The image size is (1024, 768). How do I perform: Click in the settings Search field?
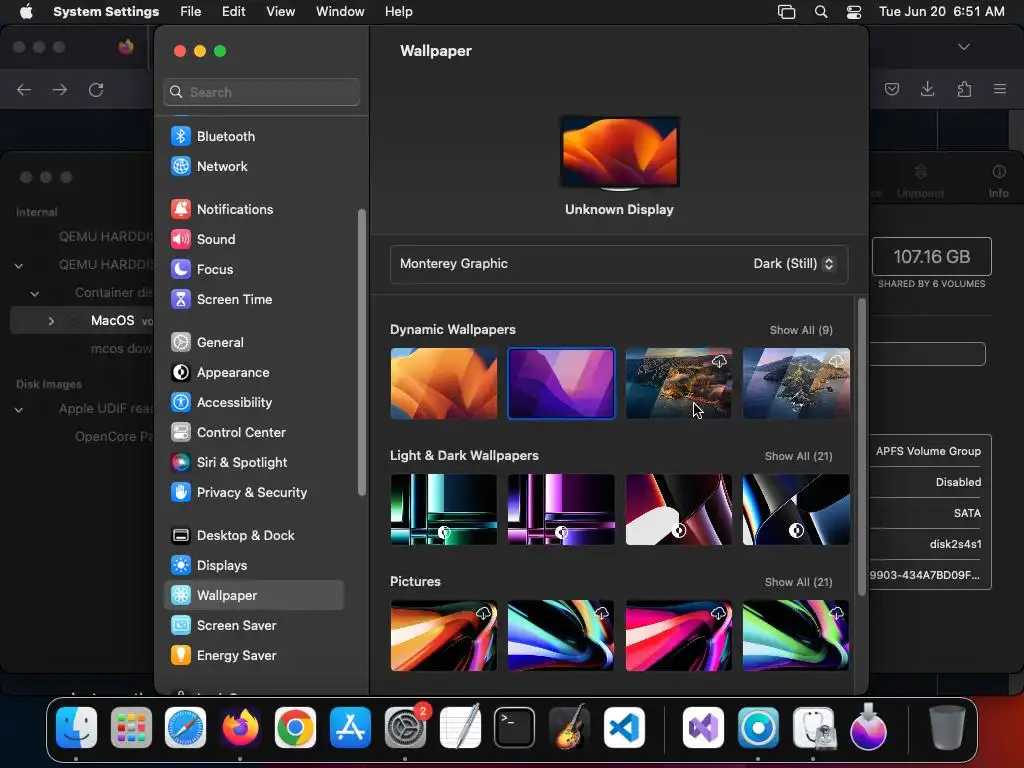pyautogui.click(x=261, y=92)
